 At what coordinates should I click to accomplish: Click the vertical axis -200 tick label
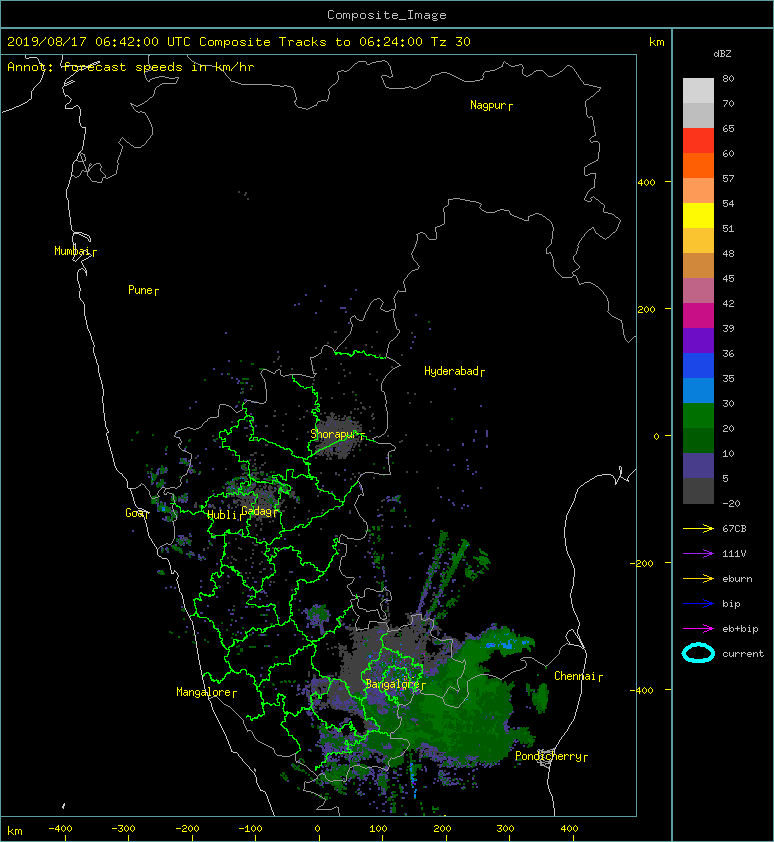click(x=643, y=564)
